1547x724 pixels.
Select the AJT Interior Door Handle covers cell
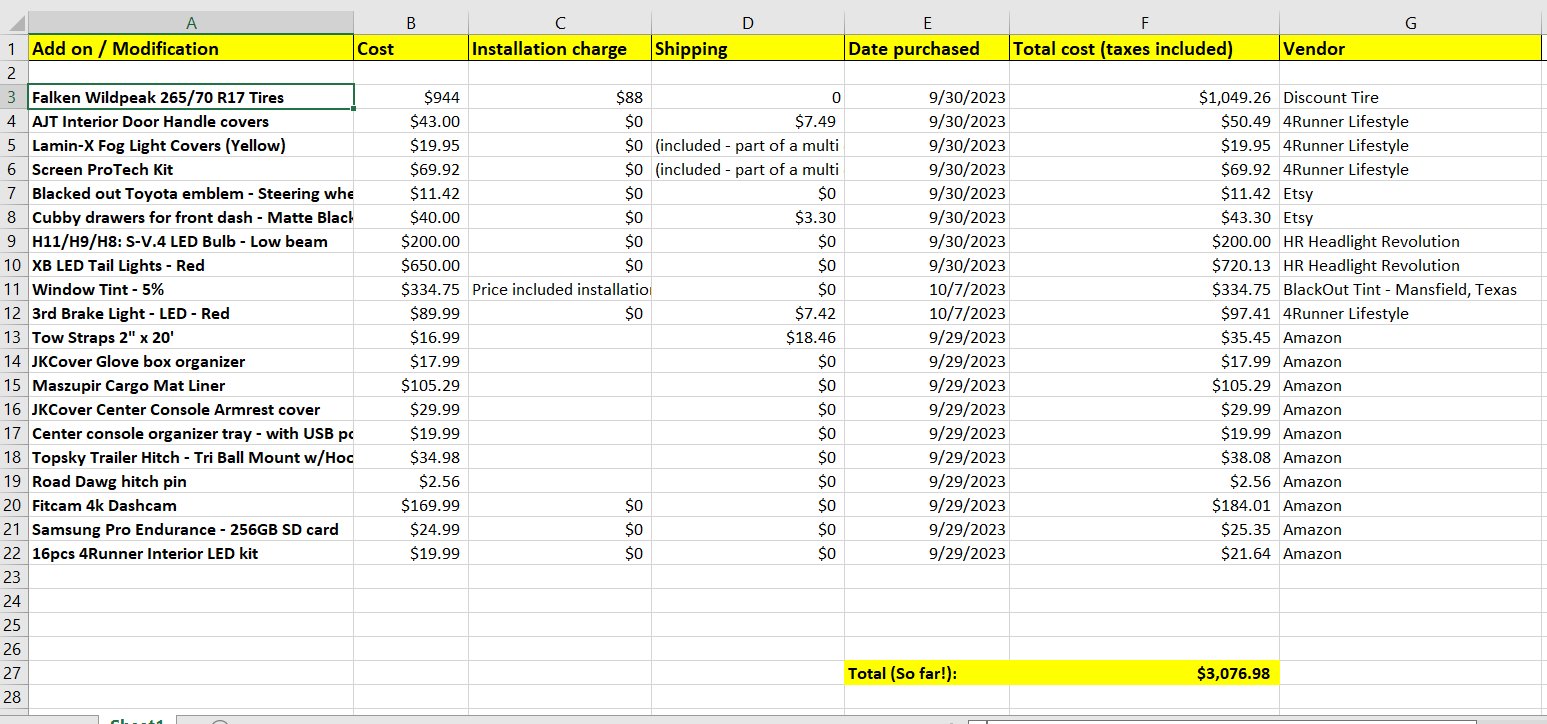191,121
